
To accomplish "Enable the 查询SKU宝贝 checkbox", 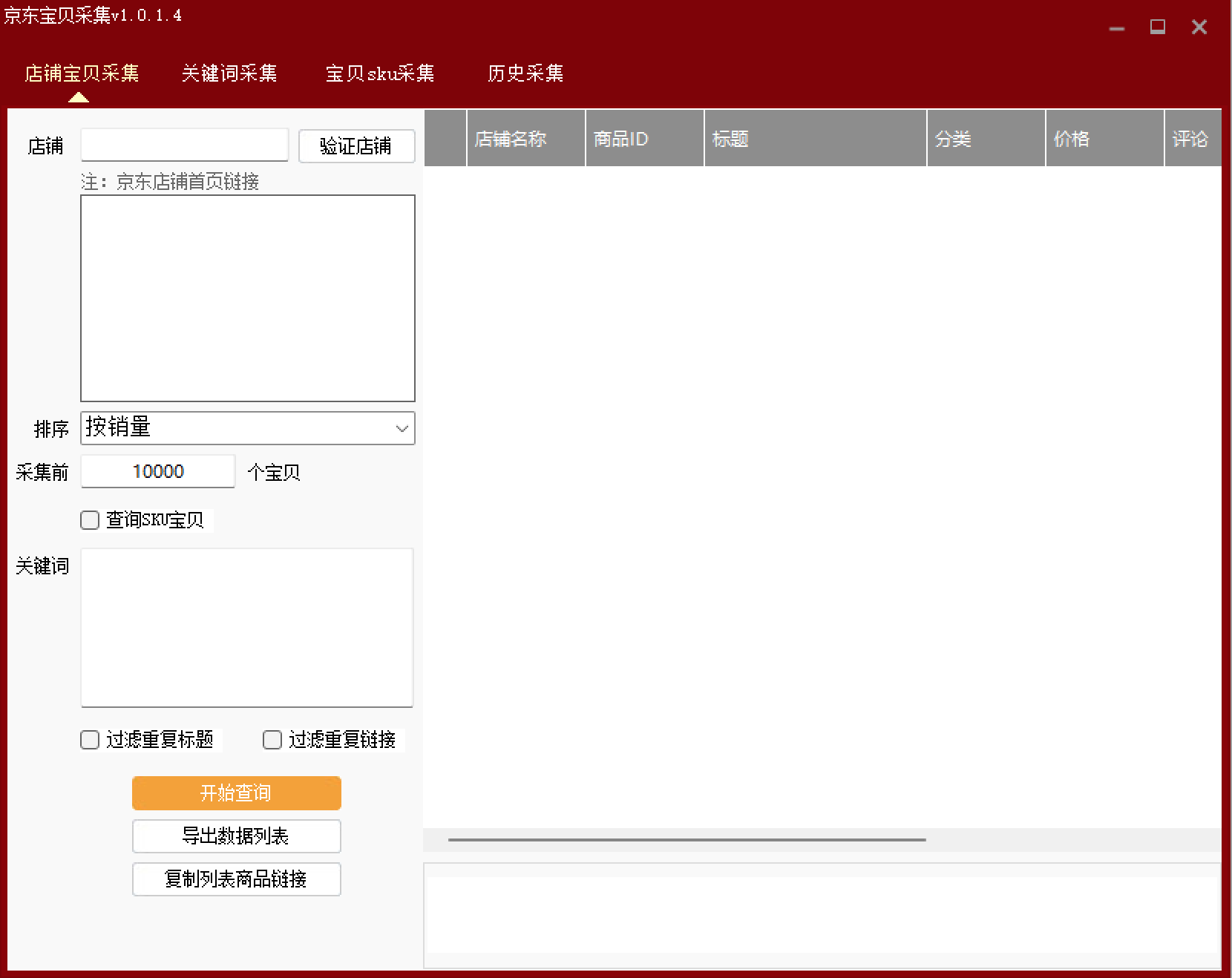I will pos(90,520).
